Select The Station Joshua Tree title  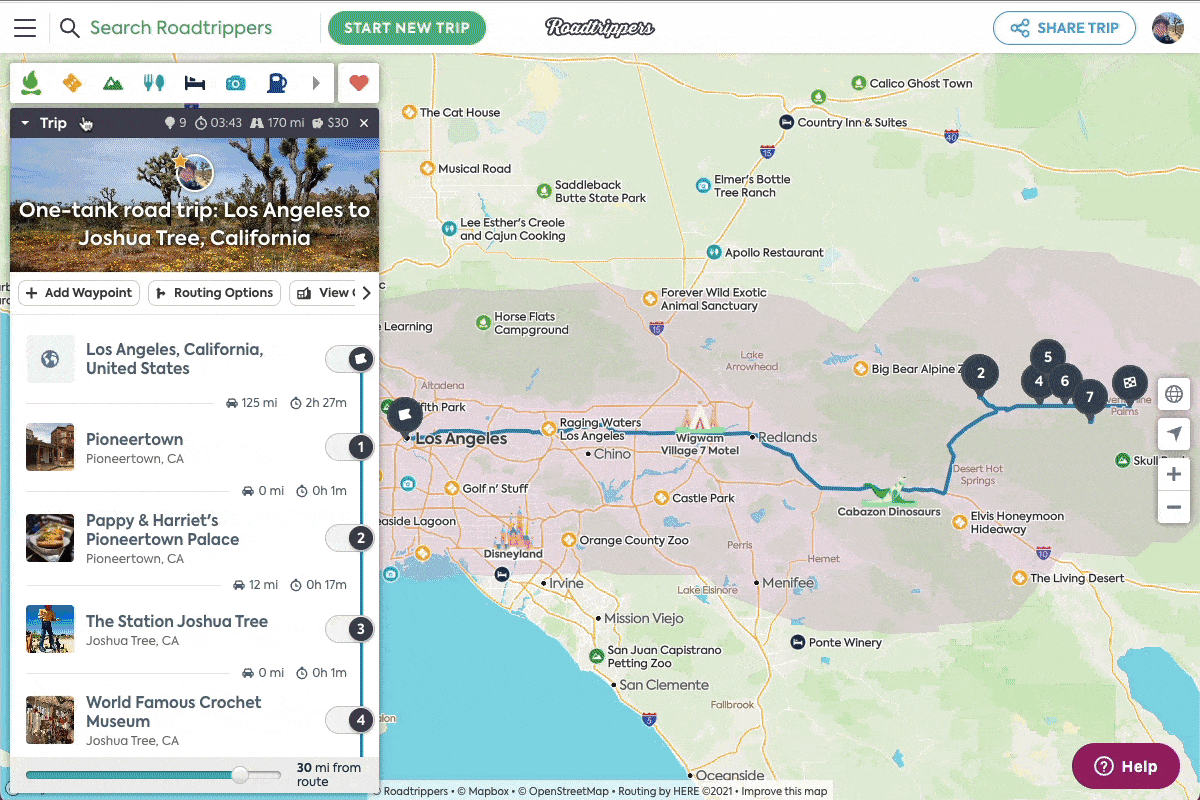pos(177,621)
